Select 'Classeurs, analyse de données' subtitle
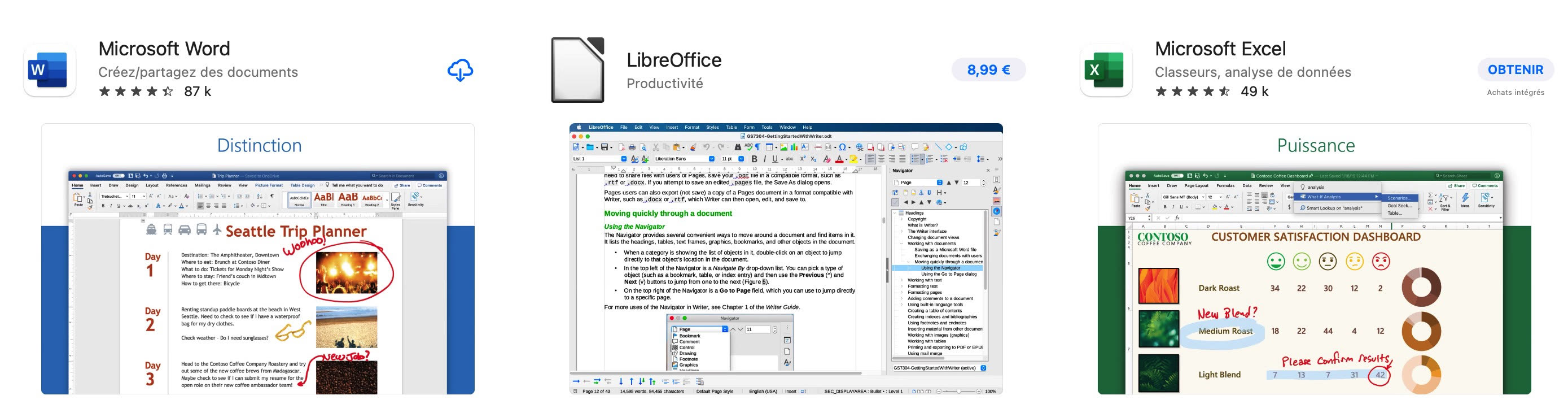This screenshot has height=417, width=1568. point(1252,72)
